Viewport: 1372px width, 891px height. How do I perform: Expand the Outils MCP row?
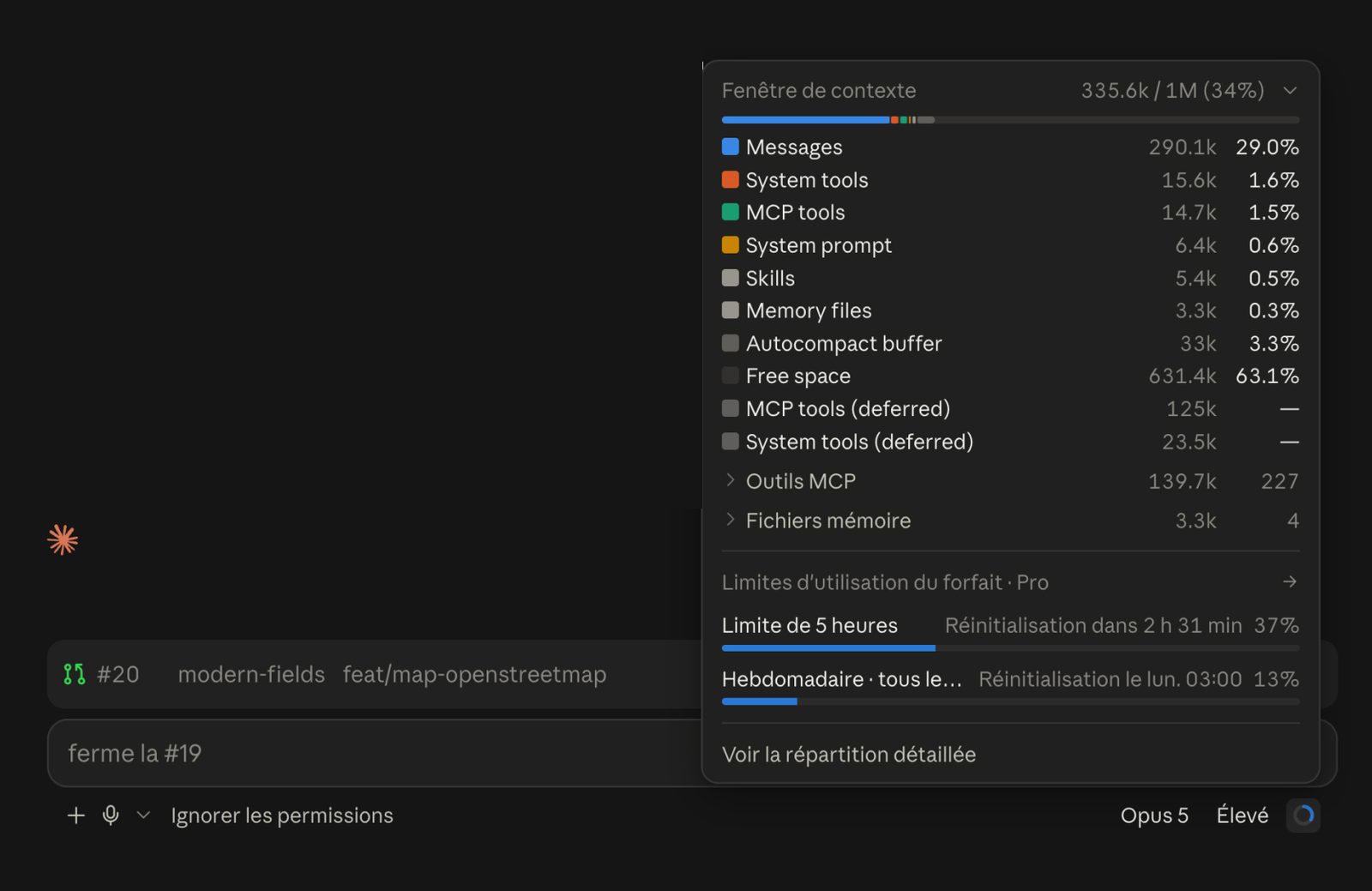pos(1010,481)
